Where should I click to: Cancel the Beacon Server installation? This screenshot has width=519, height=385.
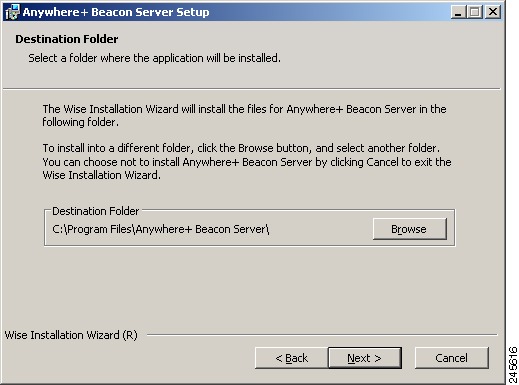coord(452,358)
